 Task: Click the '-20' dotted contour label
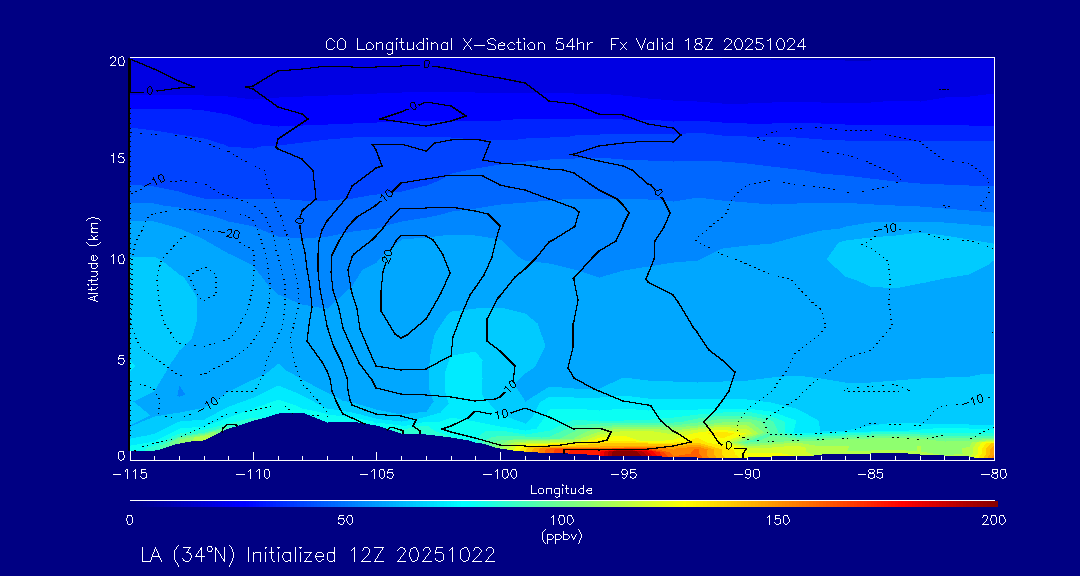(229, 235)
